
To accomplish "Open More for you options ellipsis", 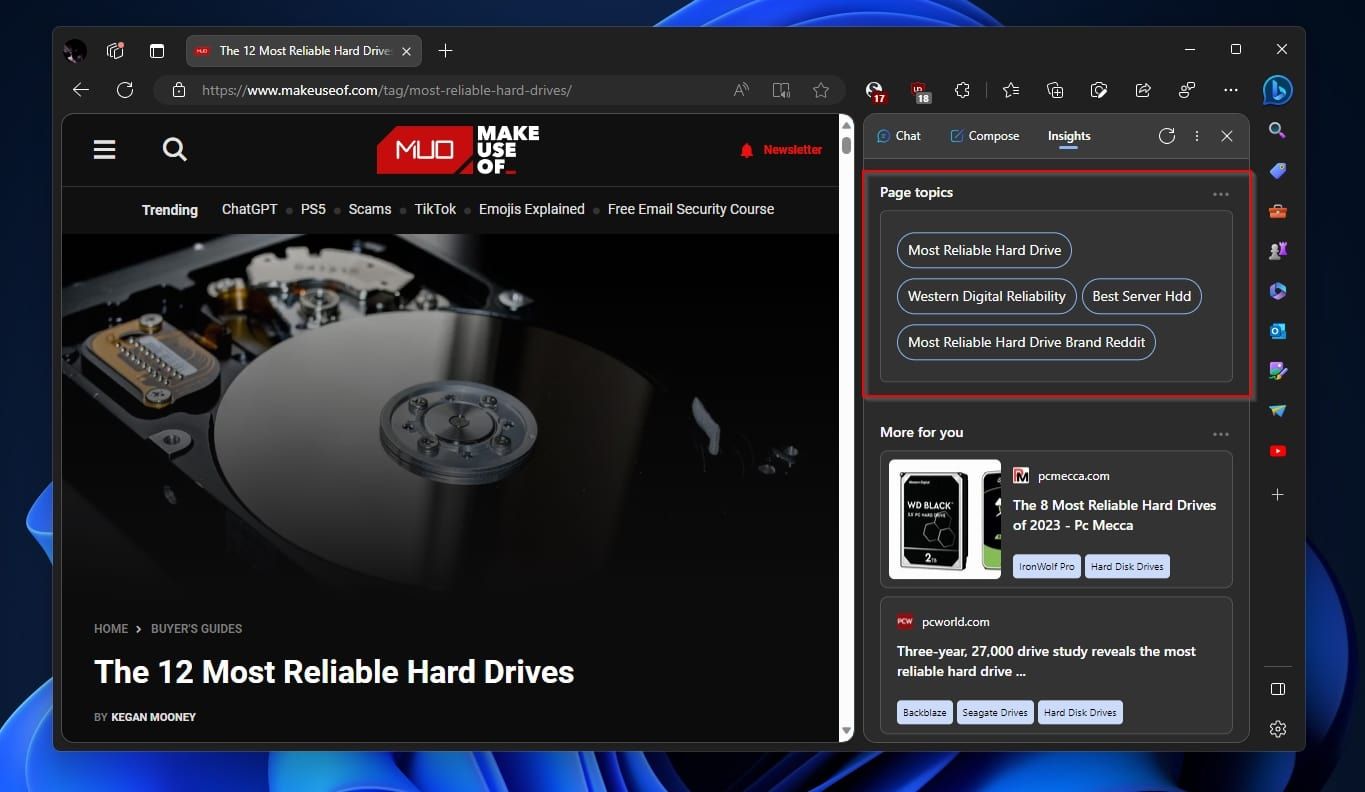I will point(1220,434).
